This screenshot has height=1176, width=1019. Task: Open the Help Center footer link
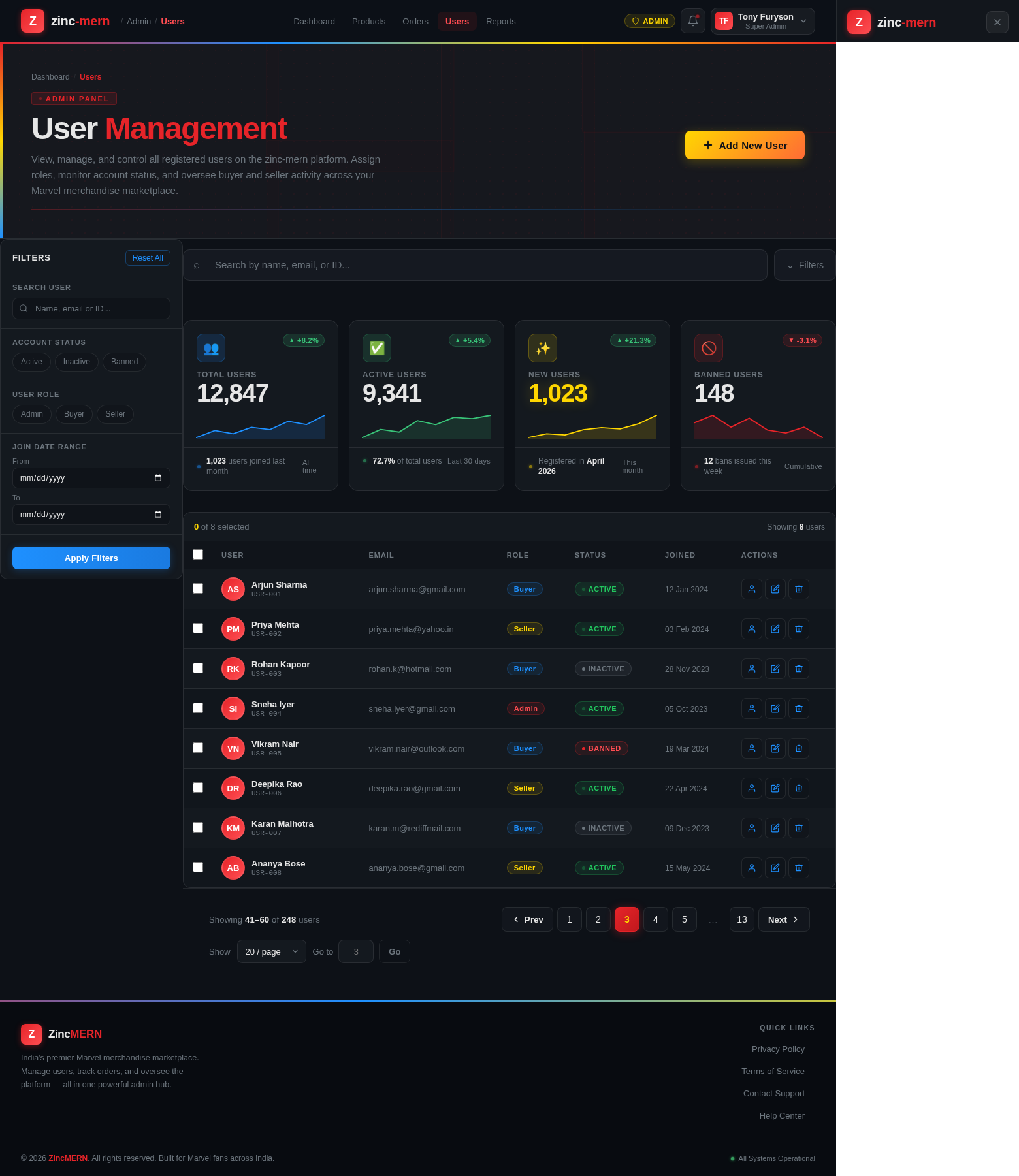point(782,1115)
